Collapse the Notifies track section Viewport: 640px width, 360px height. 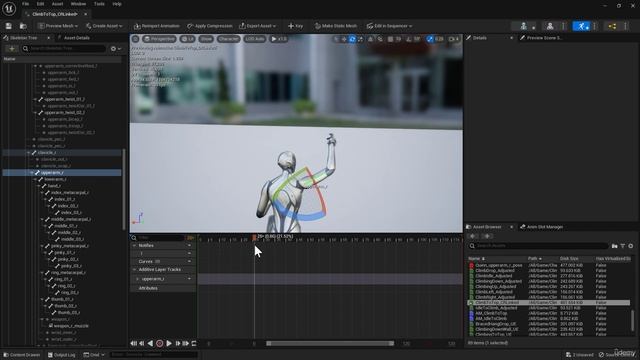[134, 245]
